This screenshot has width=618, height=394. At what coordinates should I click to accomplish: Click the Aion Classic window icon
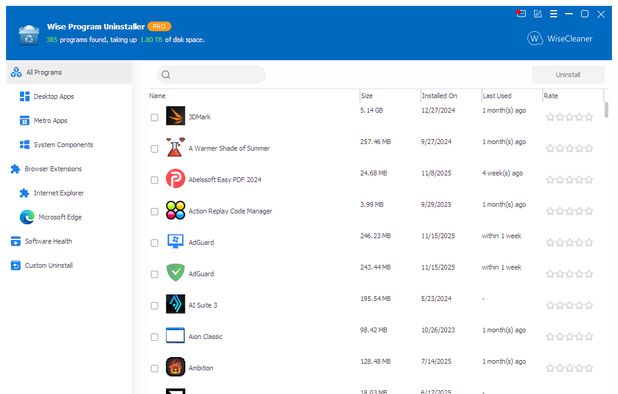click(175, 335)
